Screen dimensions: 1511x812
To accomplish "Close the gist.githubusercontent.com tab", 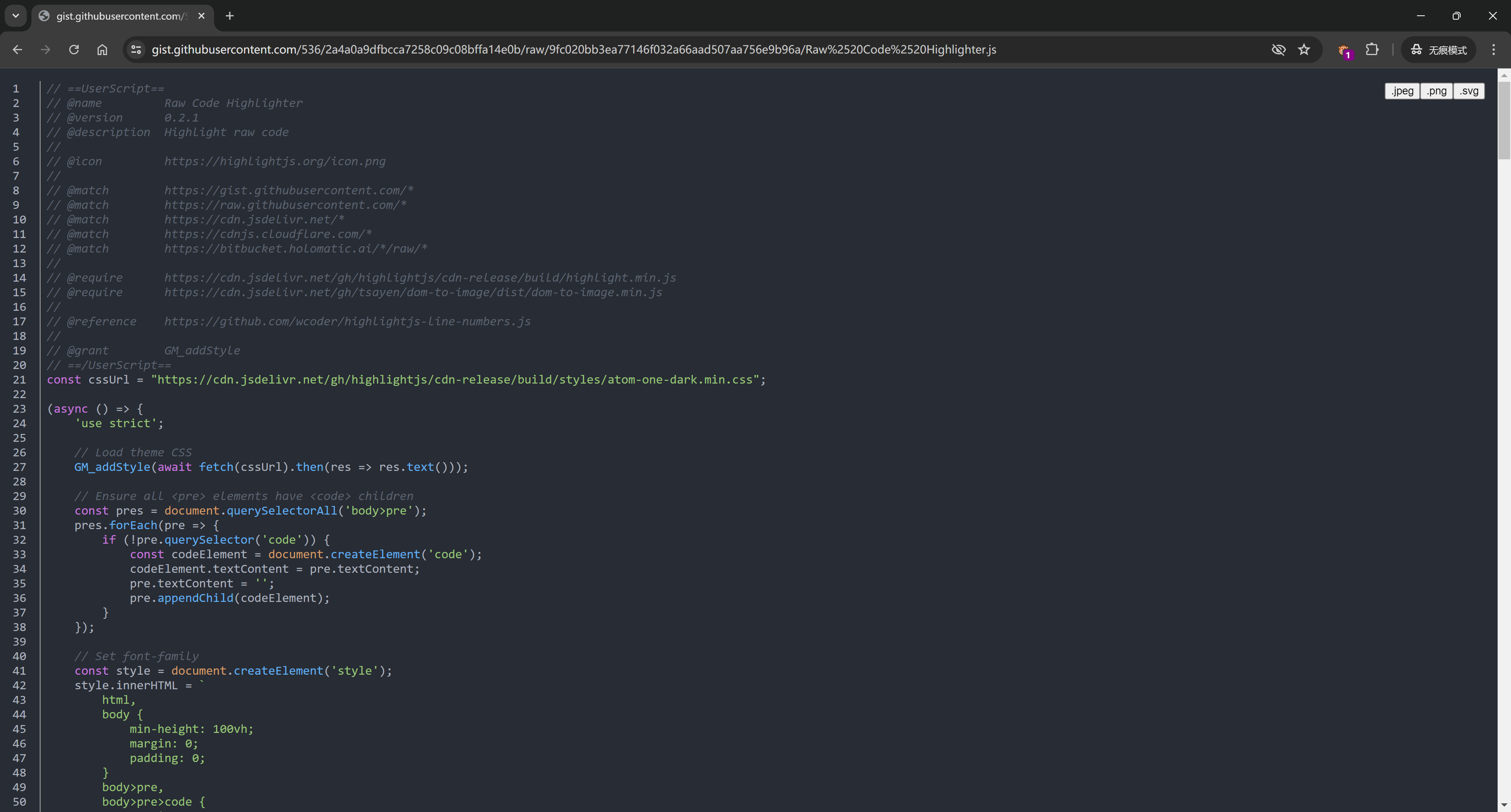I will click(x=202, y=16).
